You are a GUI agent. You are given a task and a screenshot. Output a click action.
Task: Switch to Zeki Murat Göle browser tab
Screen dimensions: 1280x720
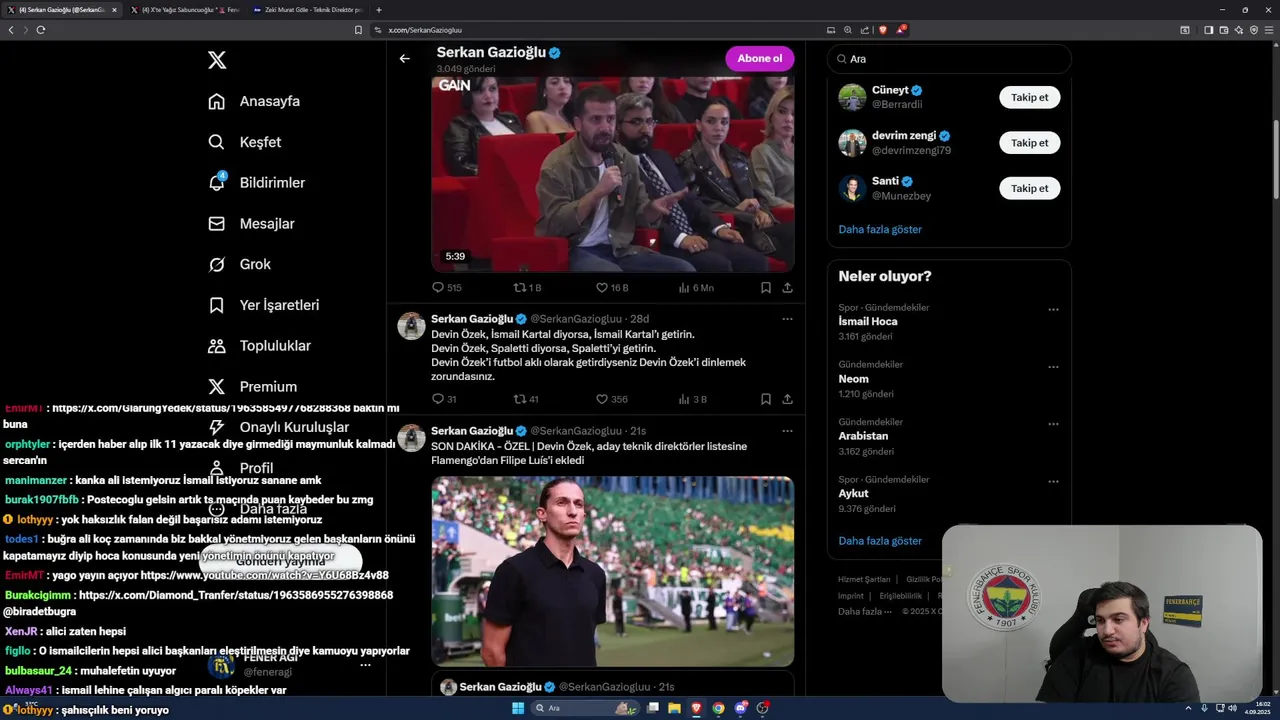point(308,10)
